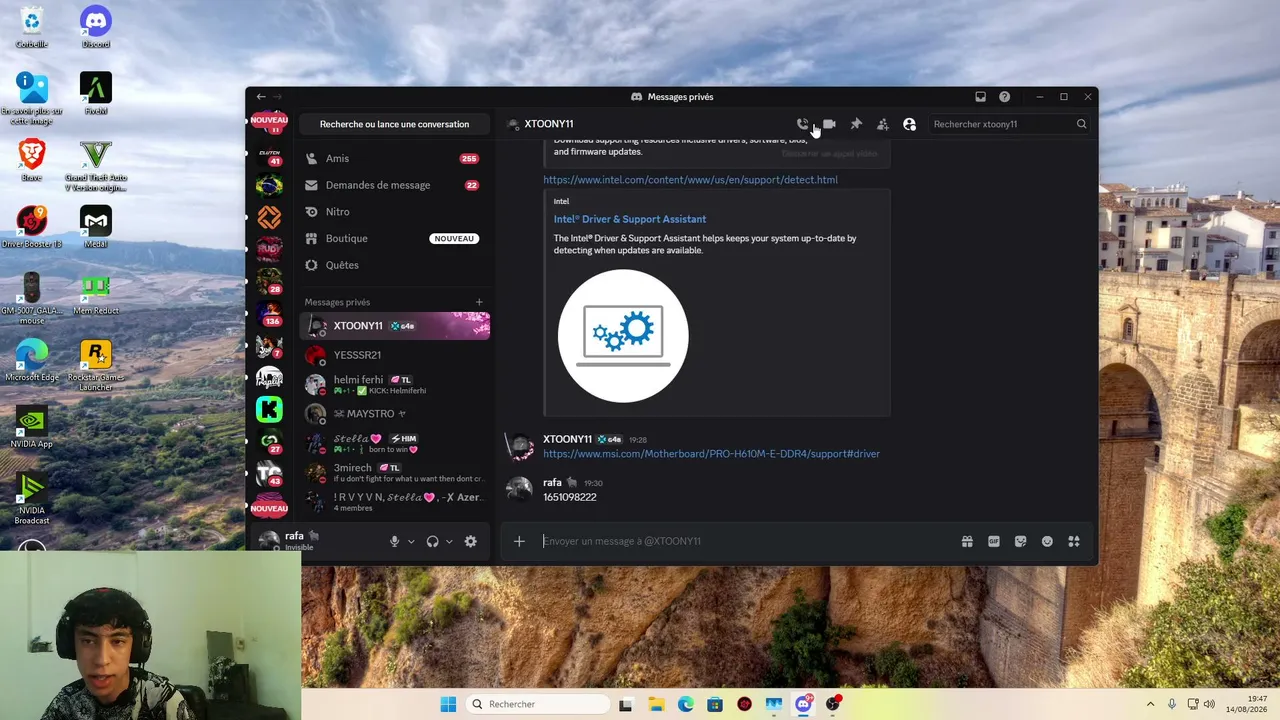1280x720 pixels.
Task: Click the Discord icon in the taskbar
Action: [803, 704]
